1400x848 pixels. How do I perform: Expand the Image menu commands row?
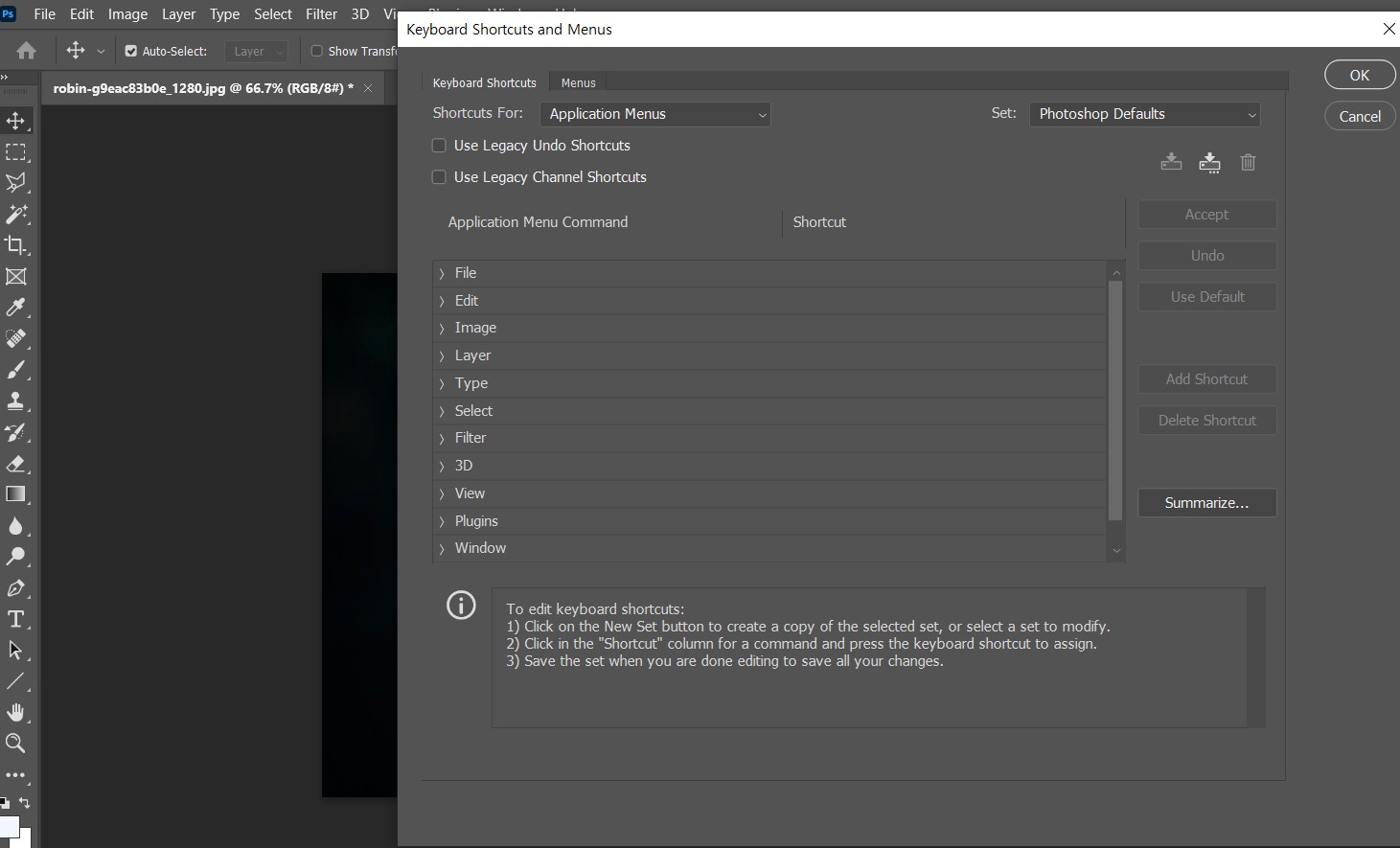tap(769, 328)
